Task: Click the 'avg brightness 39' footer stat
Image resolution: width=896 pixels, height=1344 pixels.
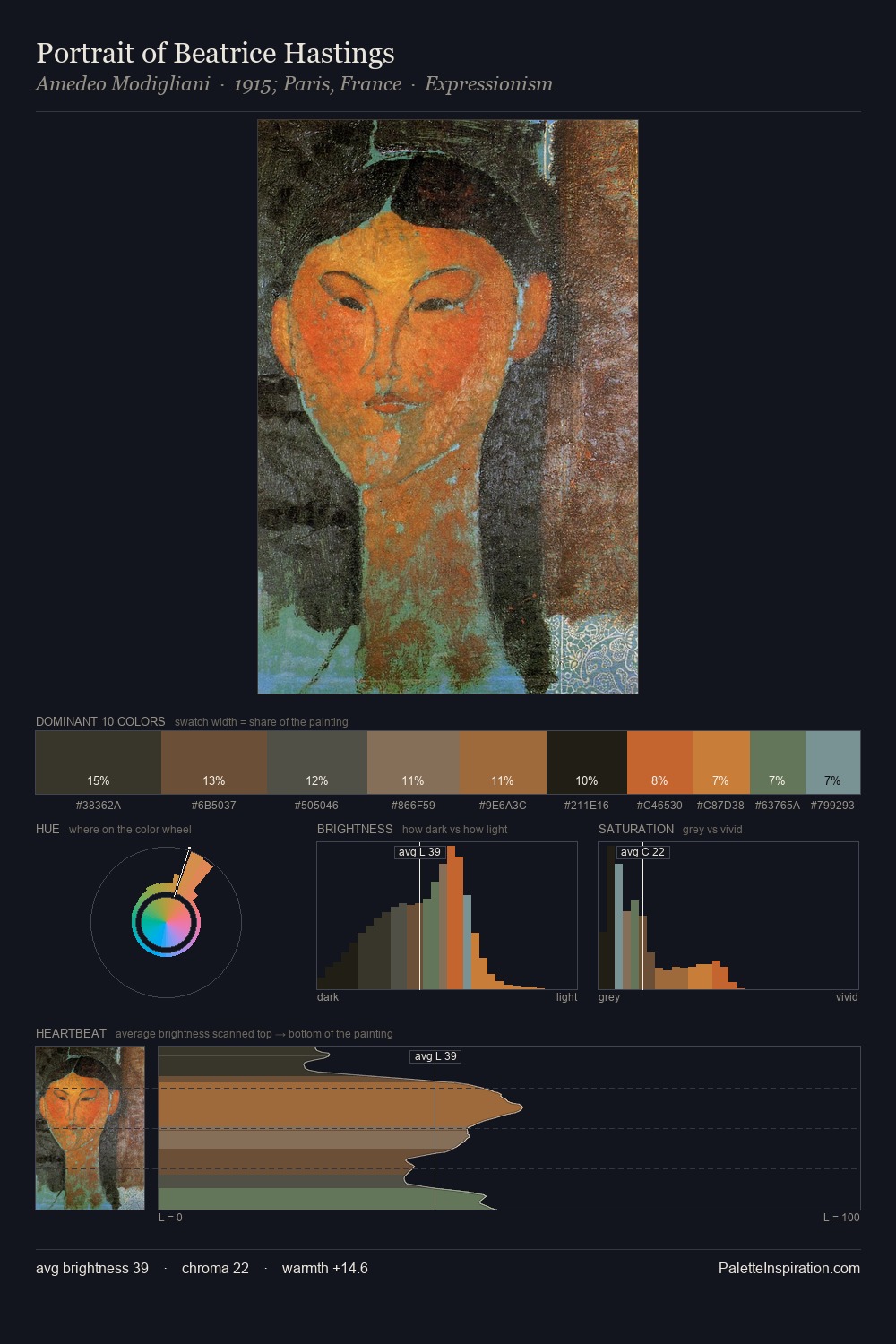Action: pyautogui.click(x=92, y=1268)
